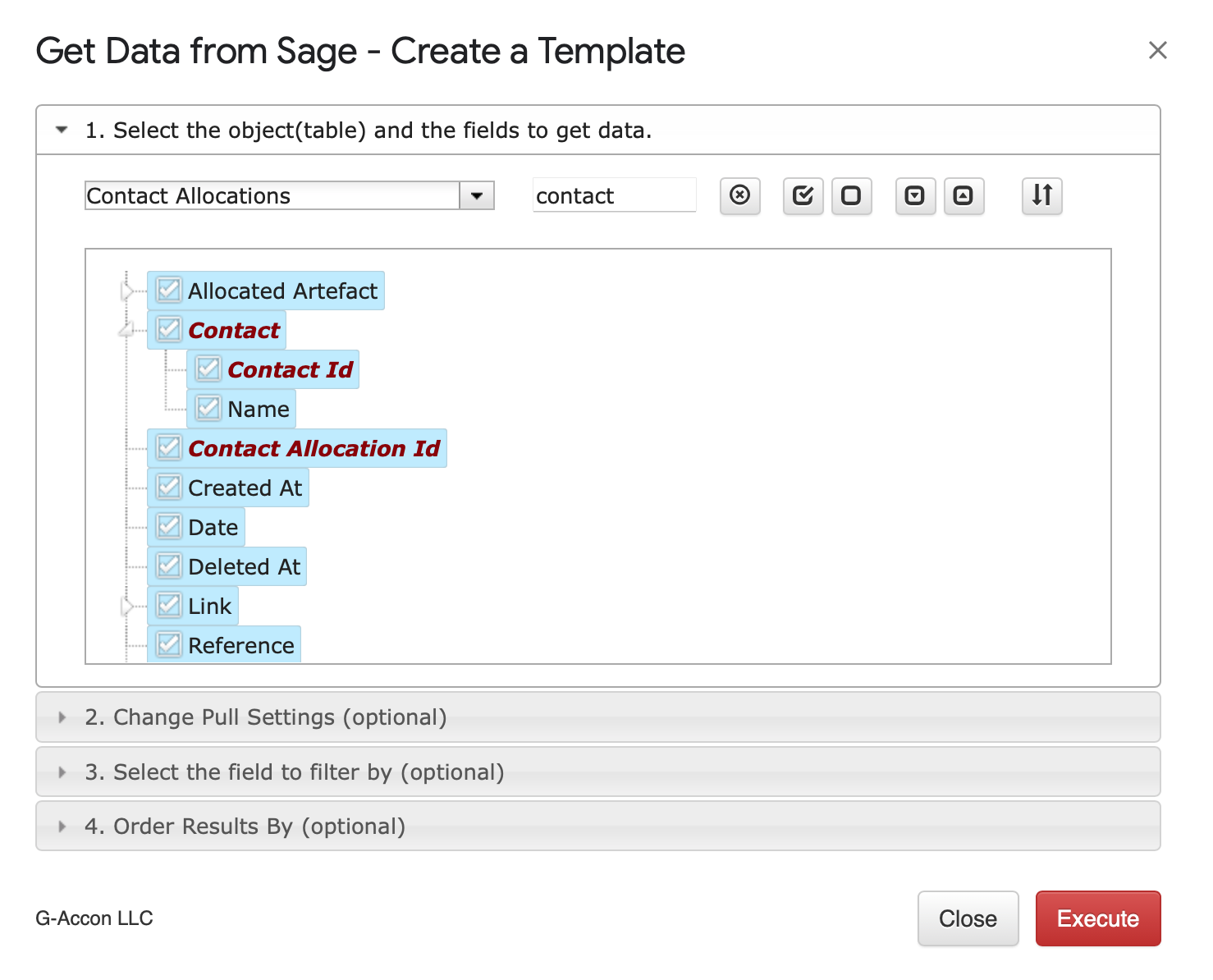This screenshot has height=980, width=1213.
Task: Click the uncheck all fields icon
Action: coord(851,196)
